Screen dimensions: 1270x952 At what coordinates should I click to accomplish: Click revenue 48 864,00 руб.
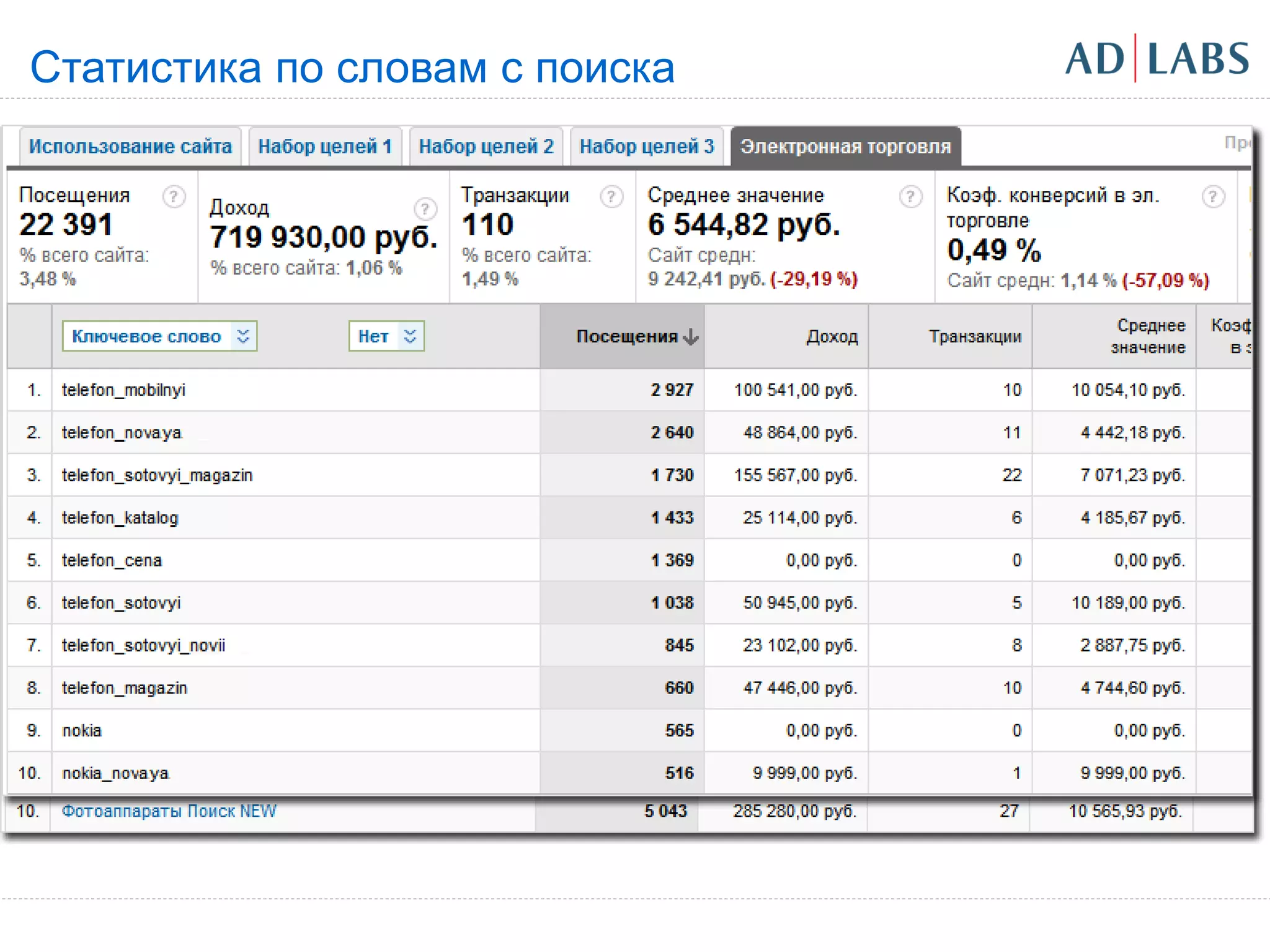point(800,433)
